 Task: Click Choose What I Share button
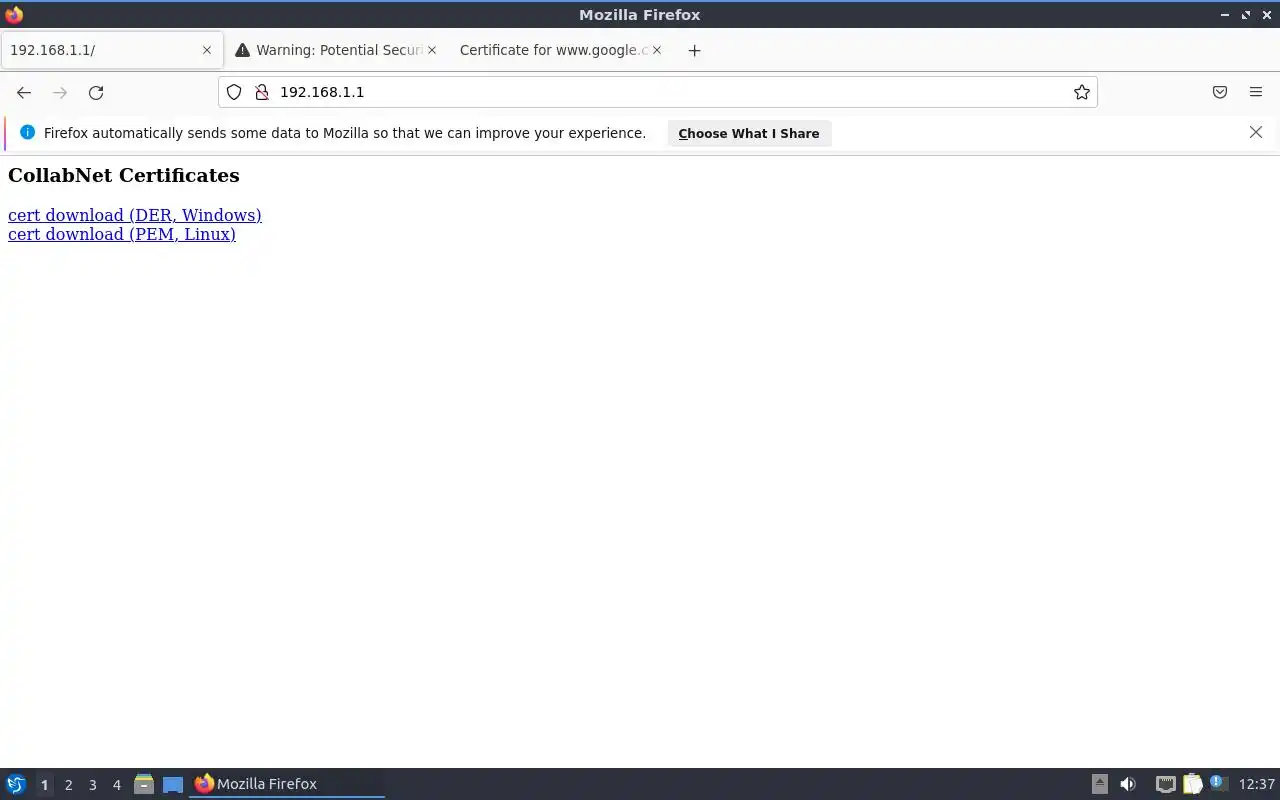[749, 133]
